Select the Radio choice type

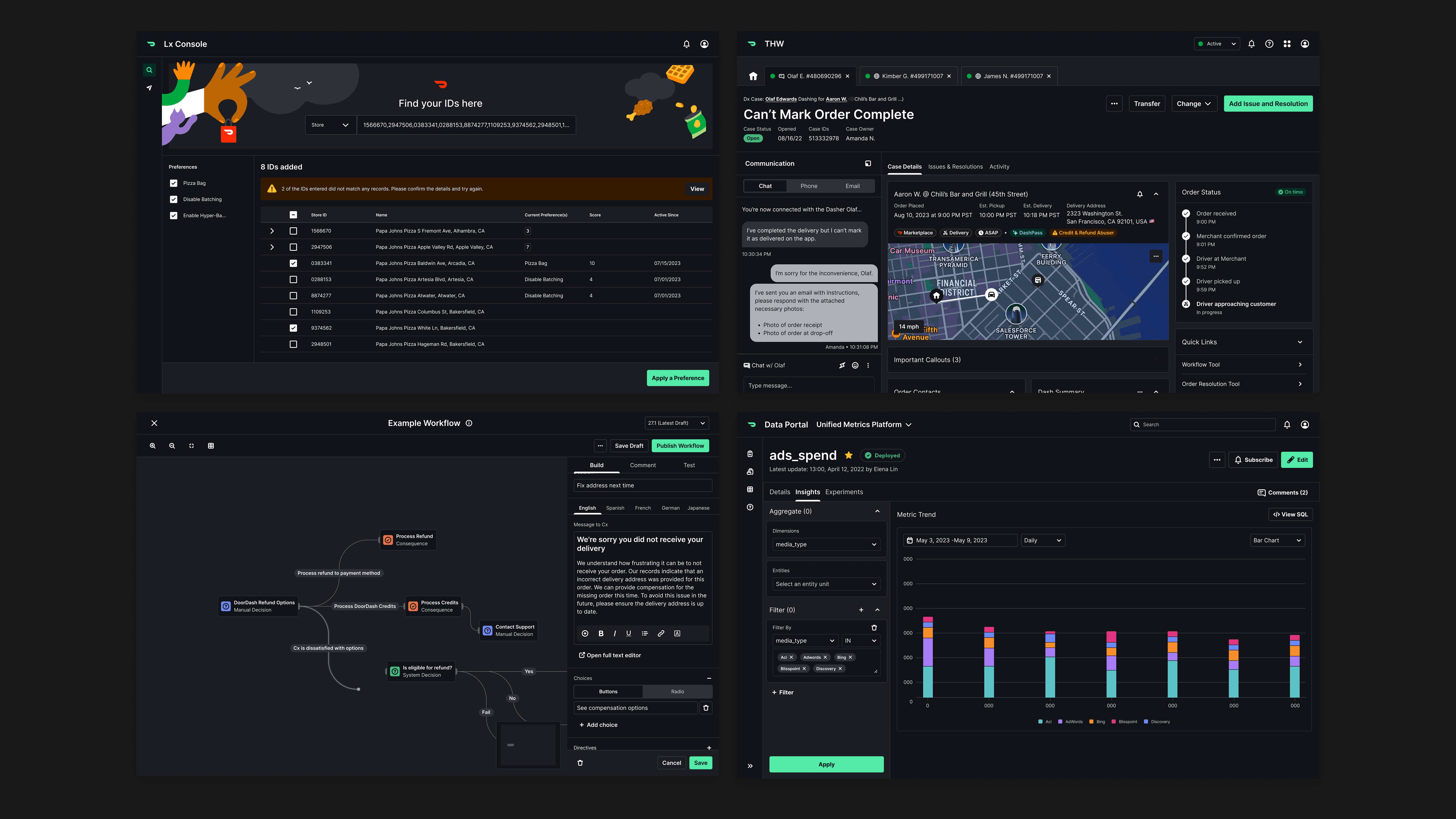(x=677, y=692)
